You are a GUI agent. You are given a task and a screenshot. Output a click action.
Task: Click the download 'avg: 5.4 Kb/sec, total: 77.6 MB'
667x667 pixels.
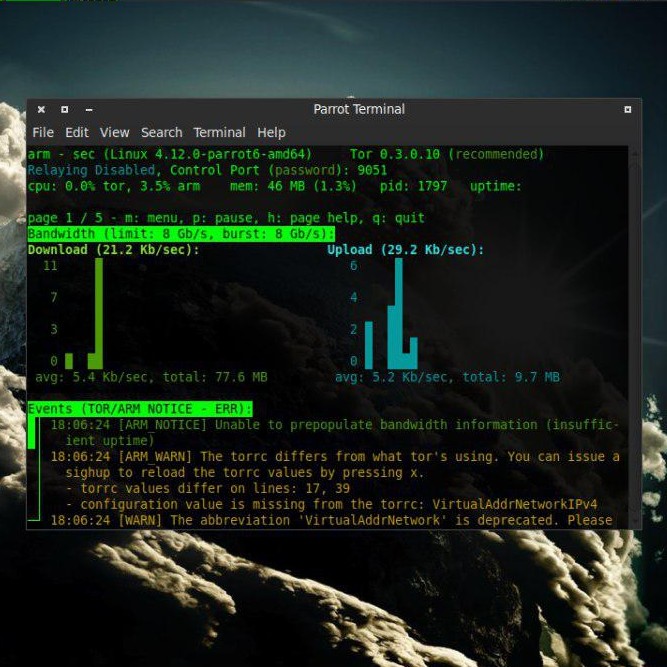pos(151,377)
